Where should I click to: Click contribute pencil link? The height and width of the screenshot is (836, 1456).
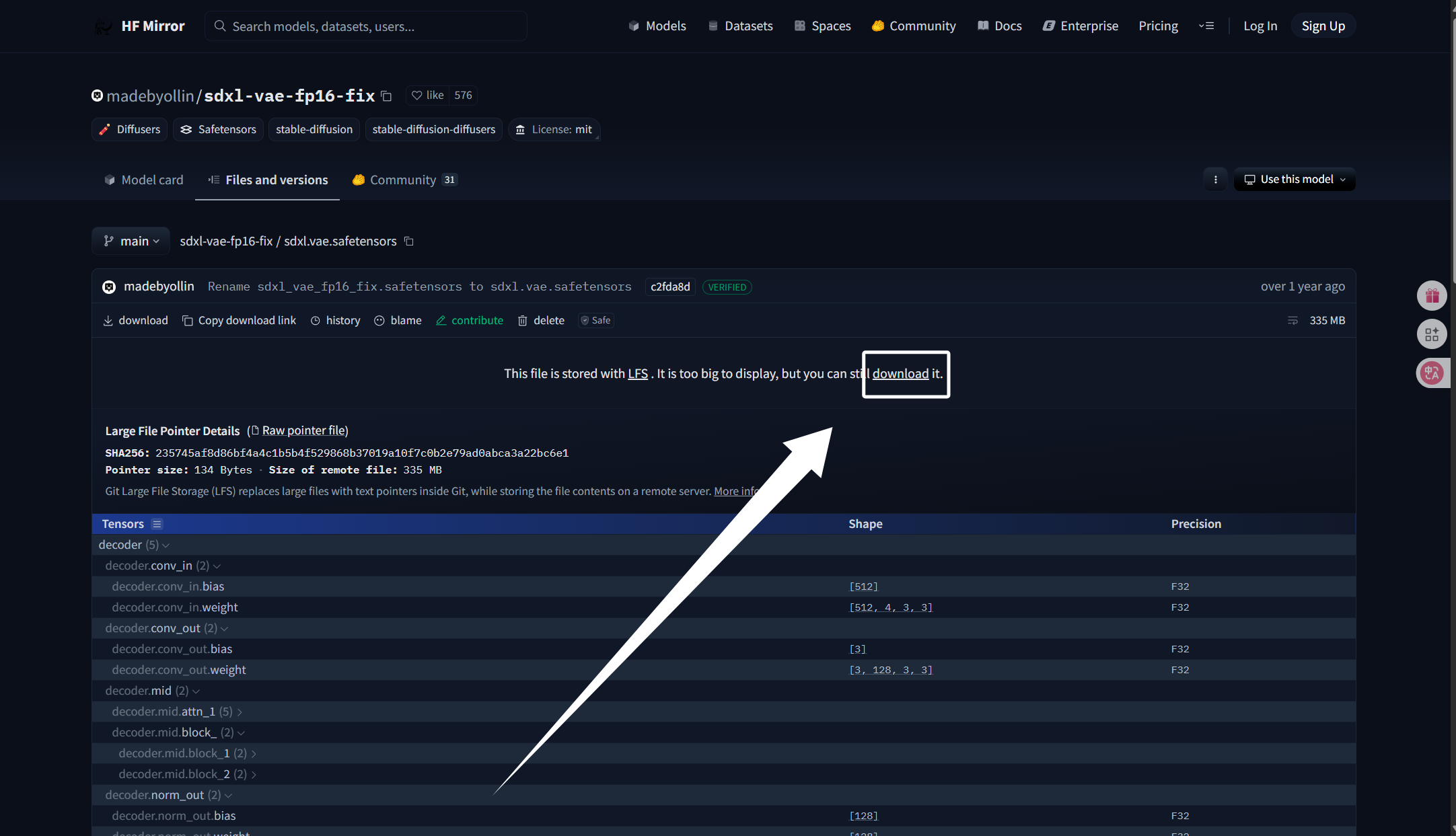click(470, 320)
